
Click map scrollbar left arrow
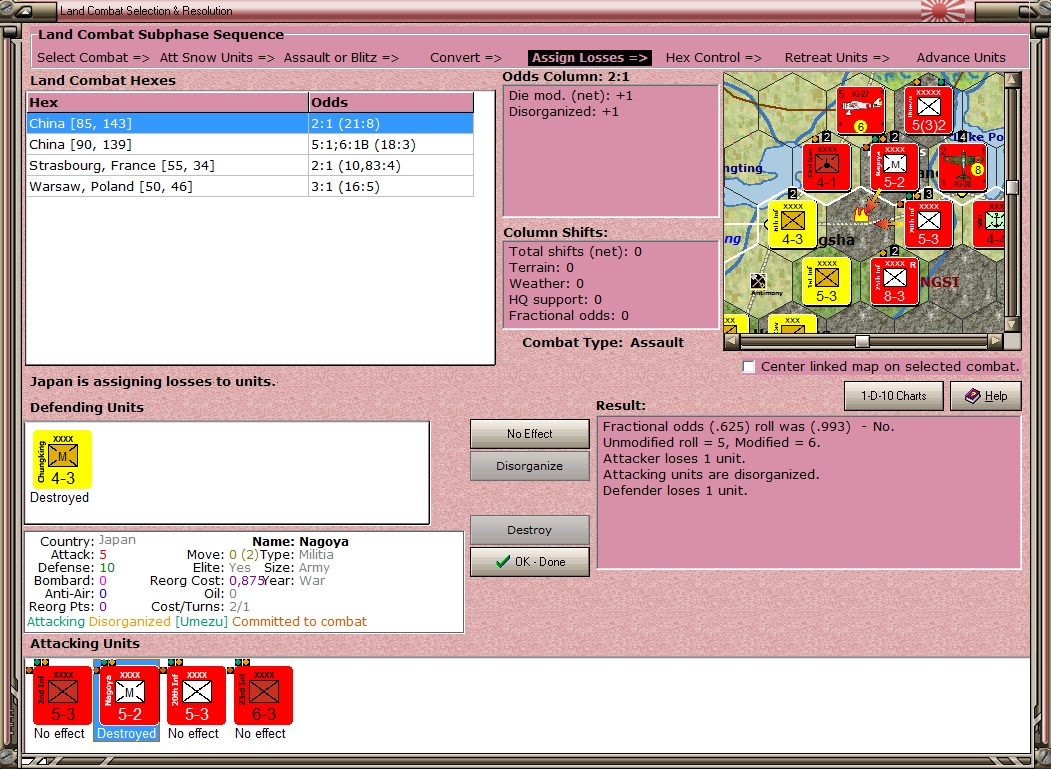(x=732, y=342)
